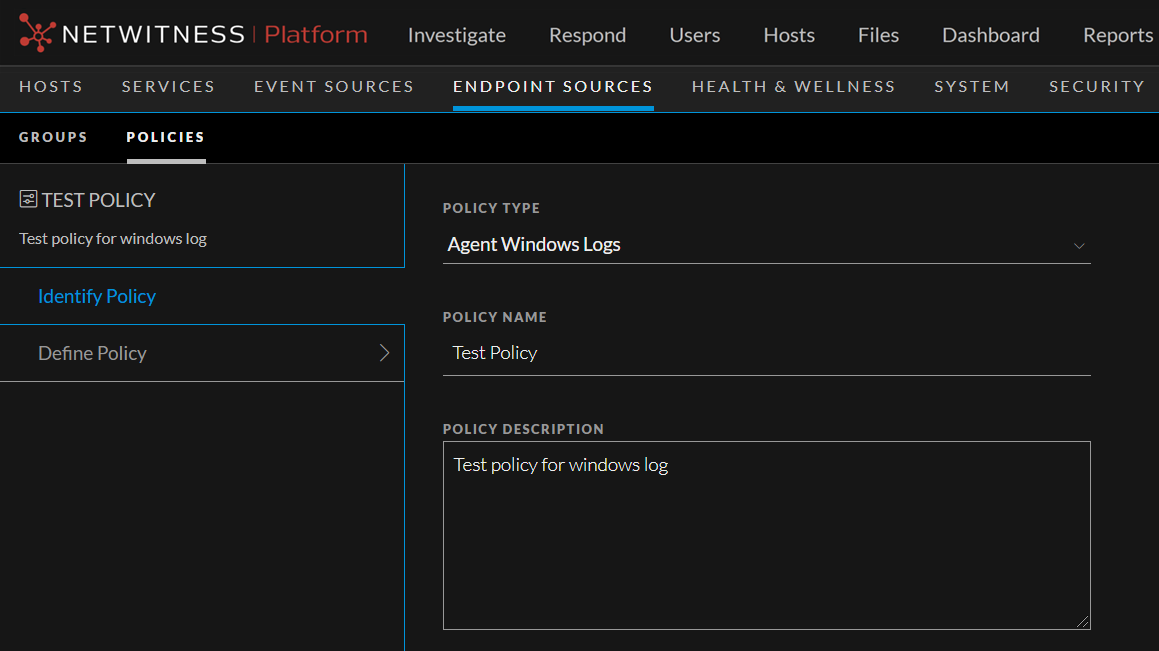This screenshot has height=651, width=1159.
Task: Open the Policy Type dropdown arrow
Action: click(1079, 246)
